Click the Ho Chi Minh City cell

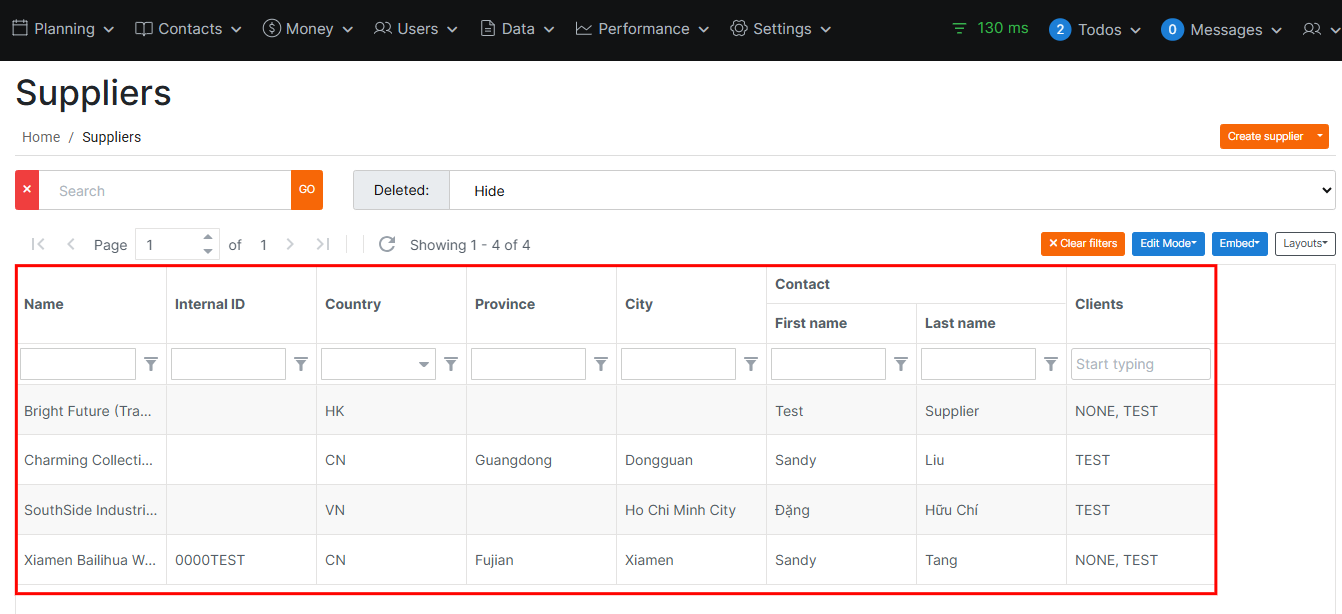click(691, 510)
